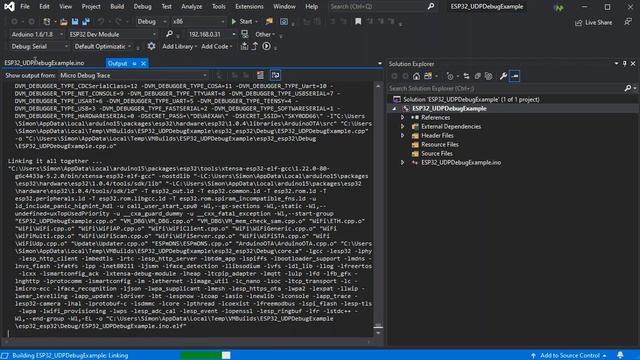
Task: Pin the Solution Explorer panel
Action: [x=624, y=64]
